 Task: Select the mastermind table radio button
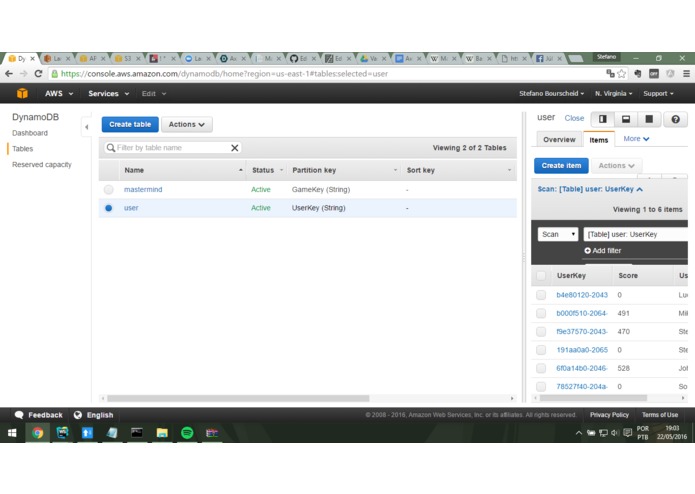(x=109, y=190)
